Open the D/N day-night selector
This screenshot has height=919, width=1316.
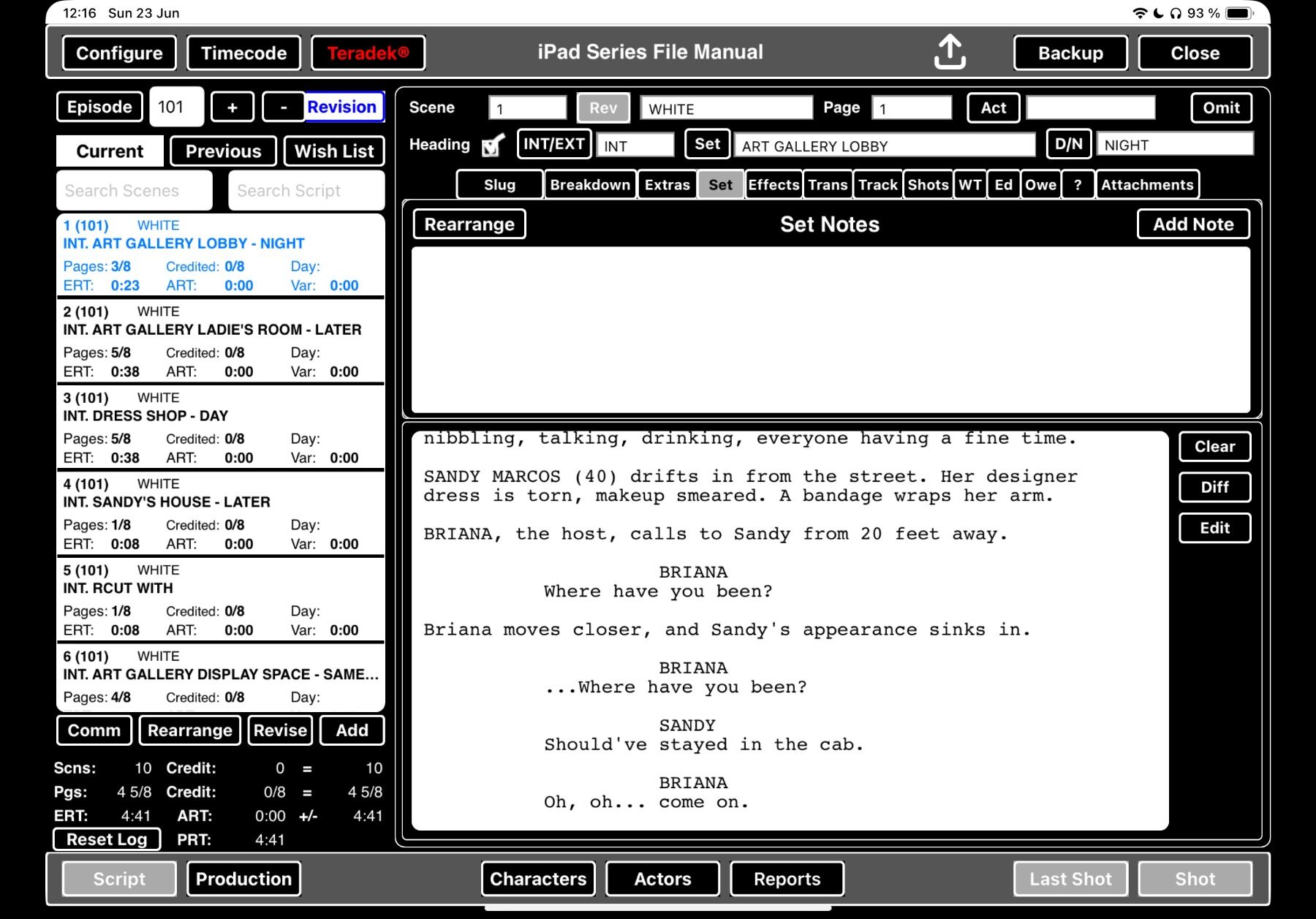tap(1068, 144)
